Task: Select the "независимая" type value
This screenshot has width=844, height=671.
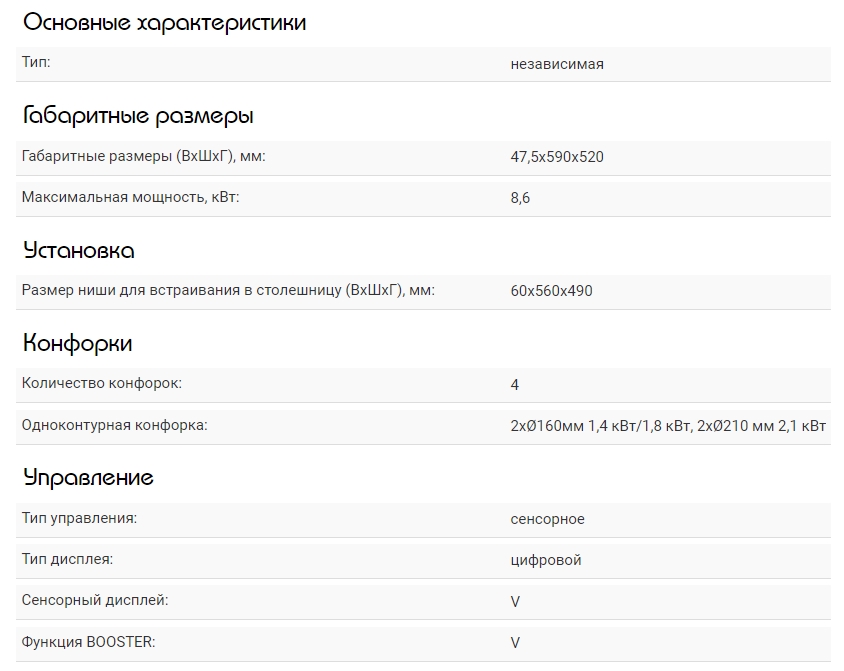Action: click(x=556, y=64)
